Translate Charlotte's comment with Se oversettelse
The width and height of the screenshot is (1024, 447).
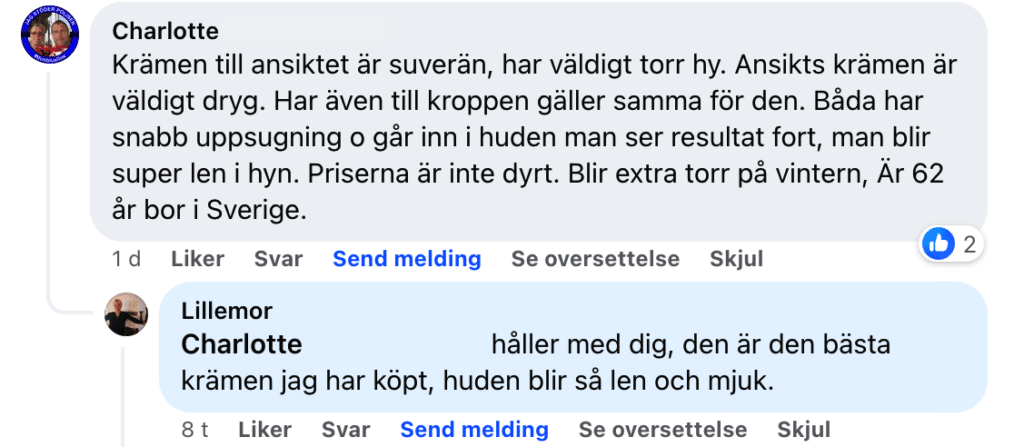coord(595,259)
